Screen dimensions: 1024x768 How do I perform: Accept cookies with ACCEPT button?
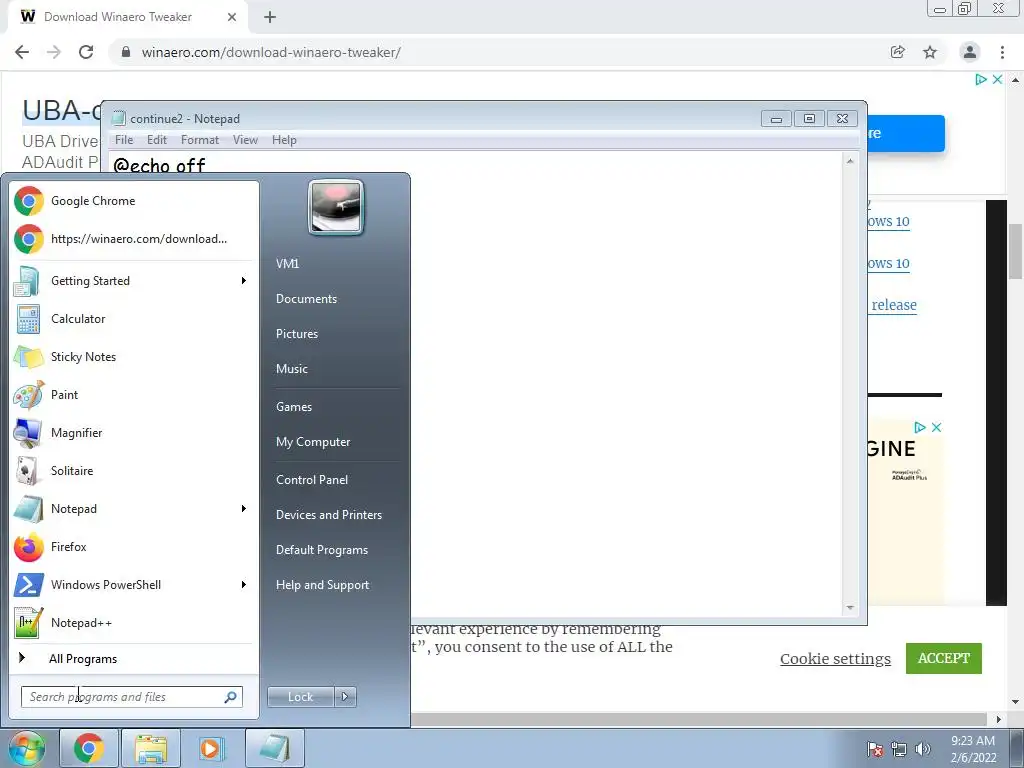coord(944,658)
